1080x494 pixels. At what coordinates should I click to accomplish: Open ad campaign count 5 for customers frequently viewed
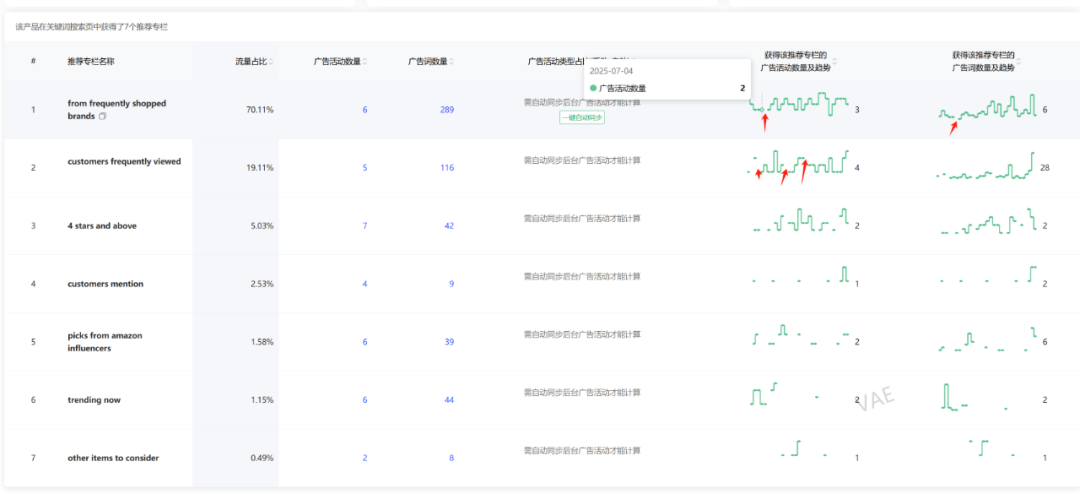pyautogui.click(x=365, y=168)
